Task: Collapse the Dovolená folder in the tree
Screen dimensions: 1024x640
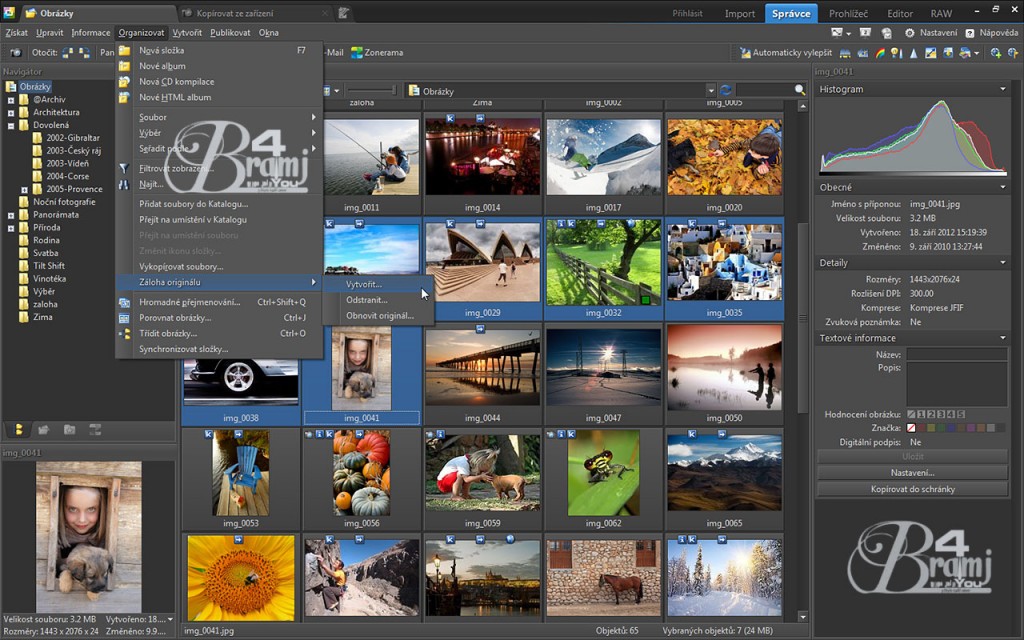Action: pyautogui.click(x=11, y=125)
